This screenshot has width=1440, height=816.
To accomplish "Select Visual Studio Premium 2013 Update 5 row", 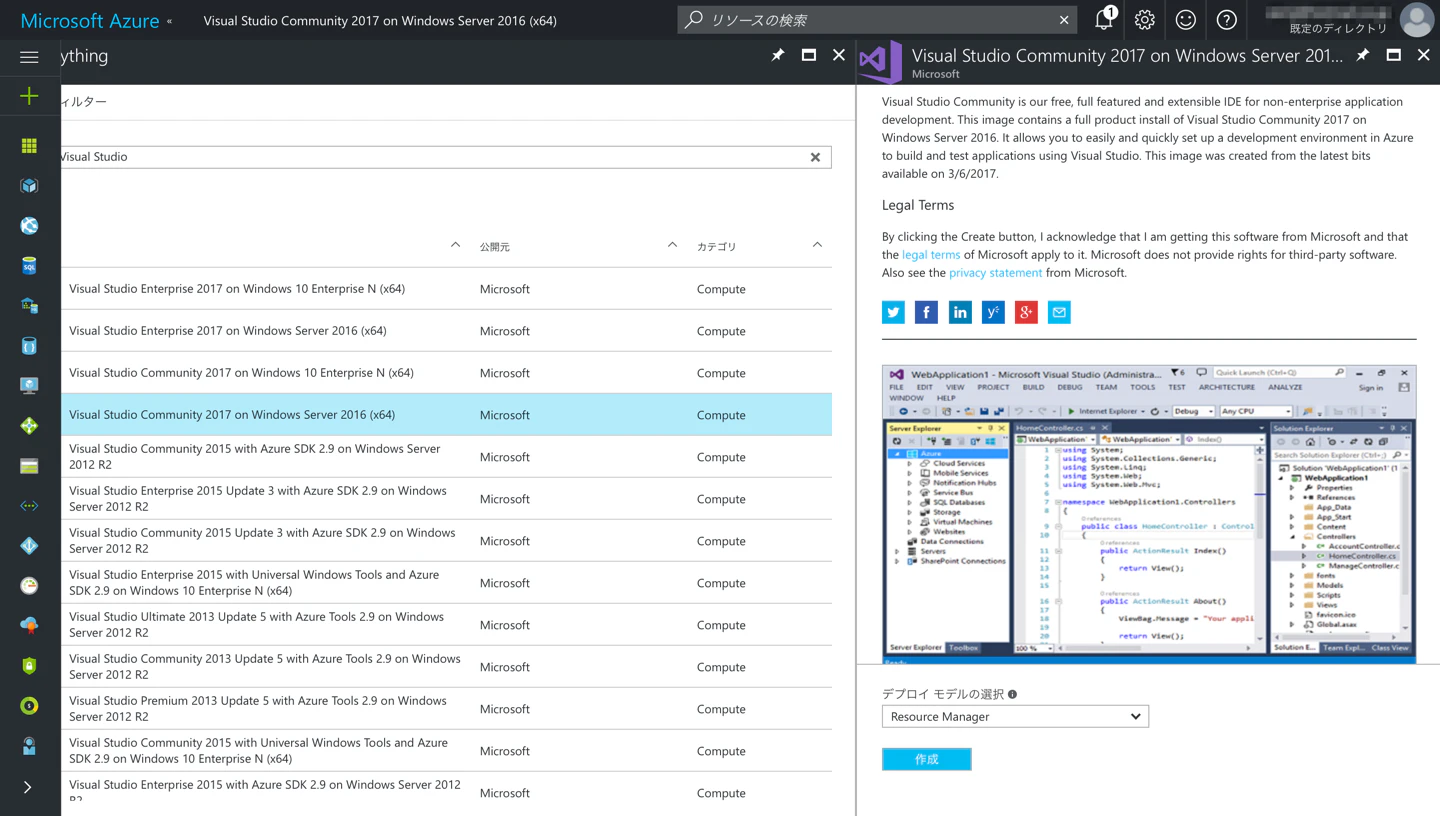I will tap(446, 709).
